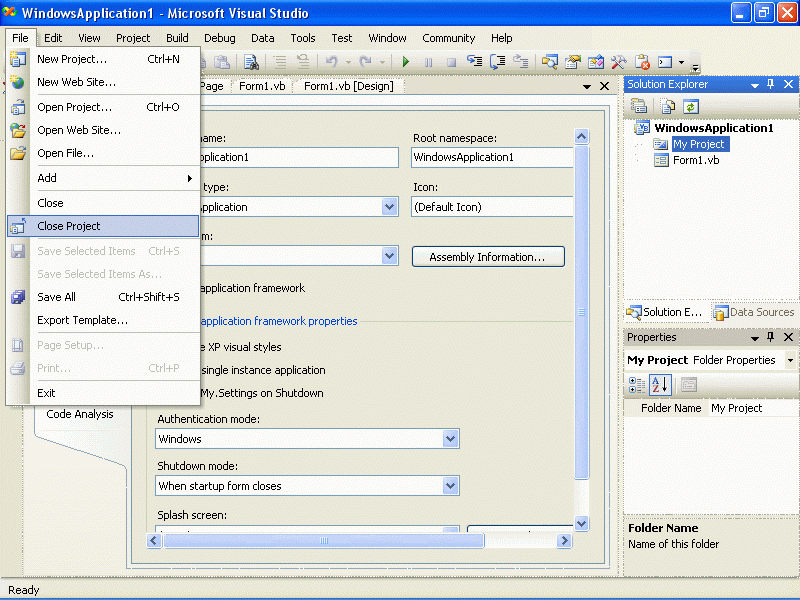Open the Undo history dropdown arrow

point(348,62)
